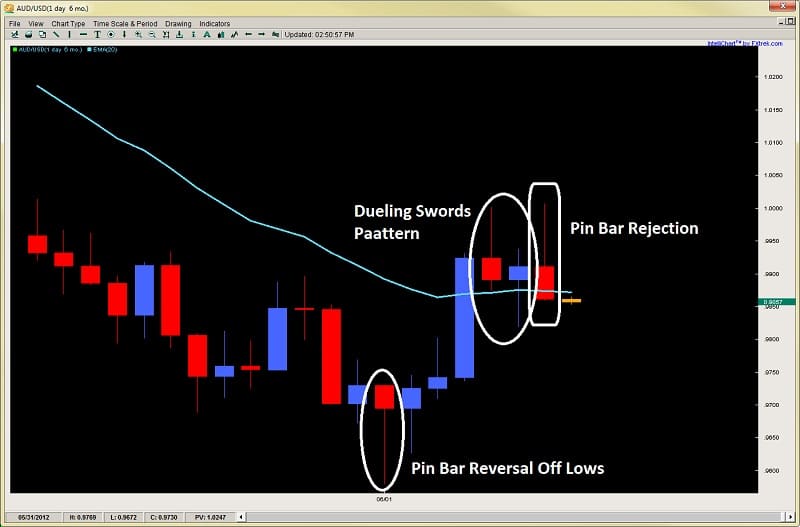This screenshot has height=527, width=800.
Task: Open the Chart Type menu
Action: pos(68,24)
